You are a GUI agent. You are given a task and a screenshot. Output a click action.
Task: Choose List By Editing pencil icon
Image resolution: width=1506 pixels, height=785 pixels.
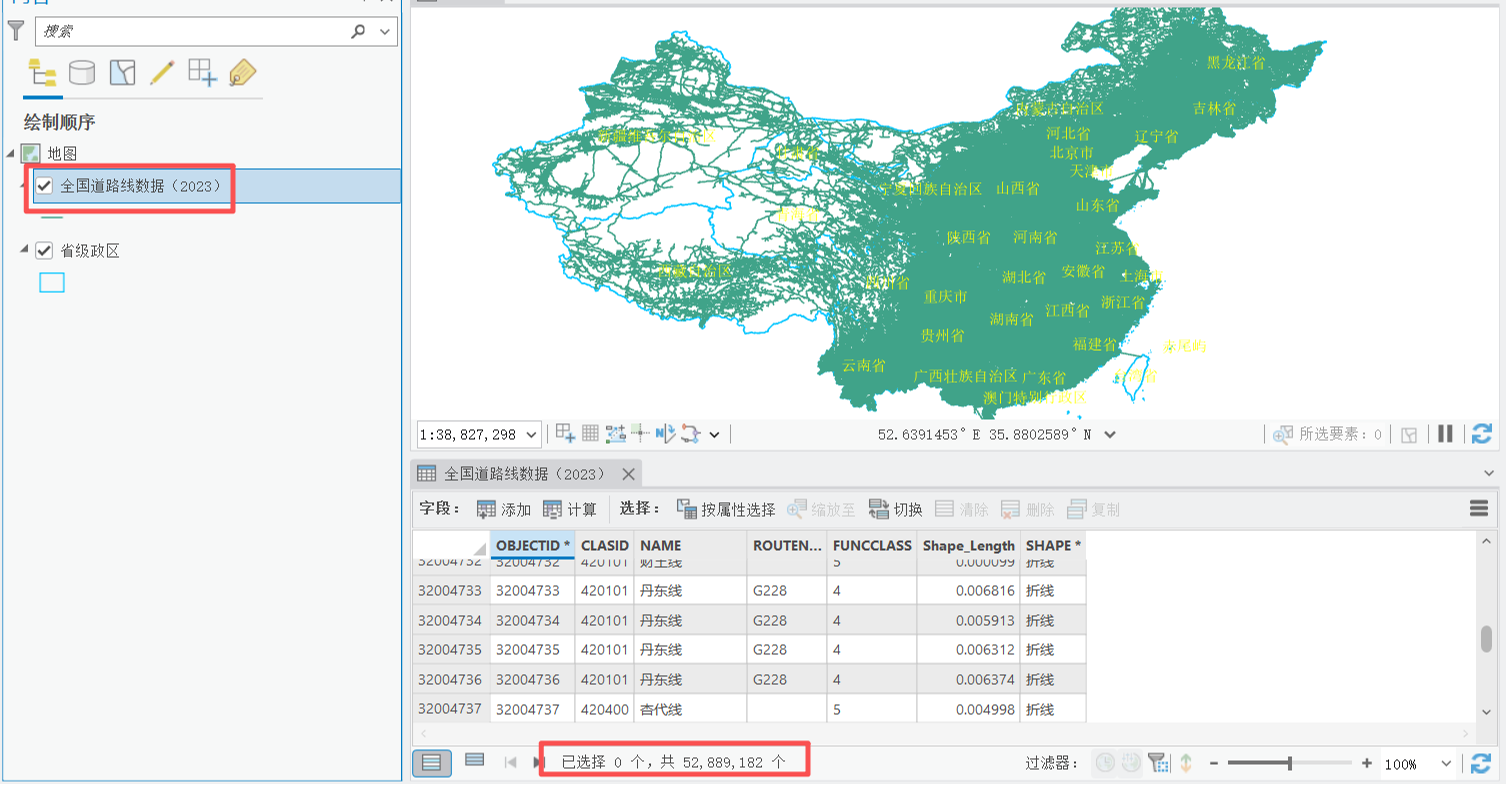click(x=162, y=73)
